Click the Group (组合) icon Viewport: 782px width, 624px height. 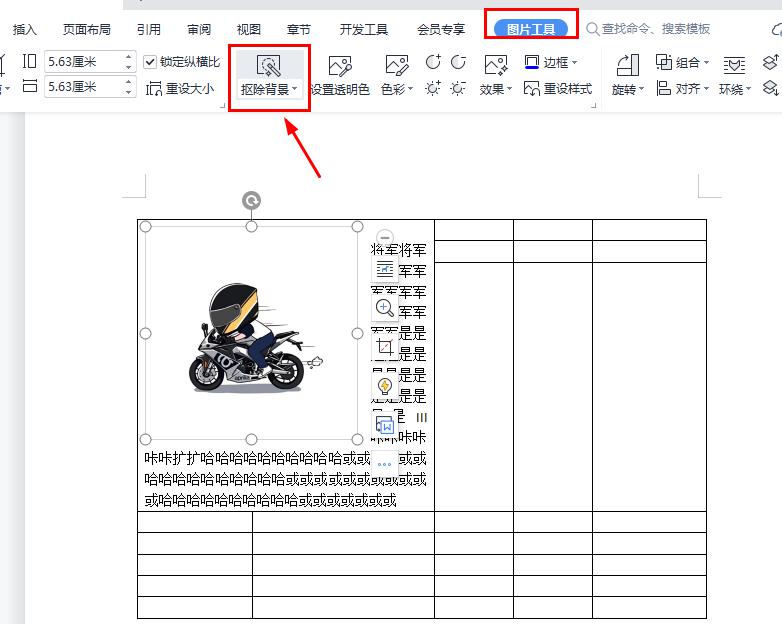click(664, 62)
